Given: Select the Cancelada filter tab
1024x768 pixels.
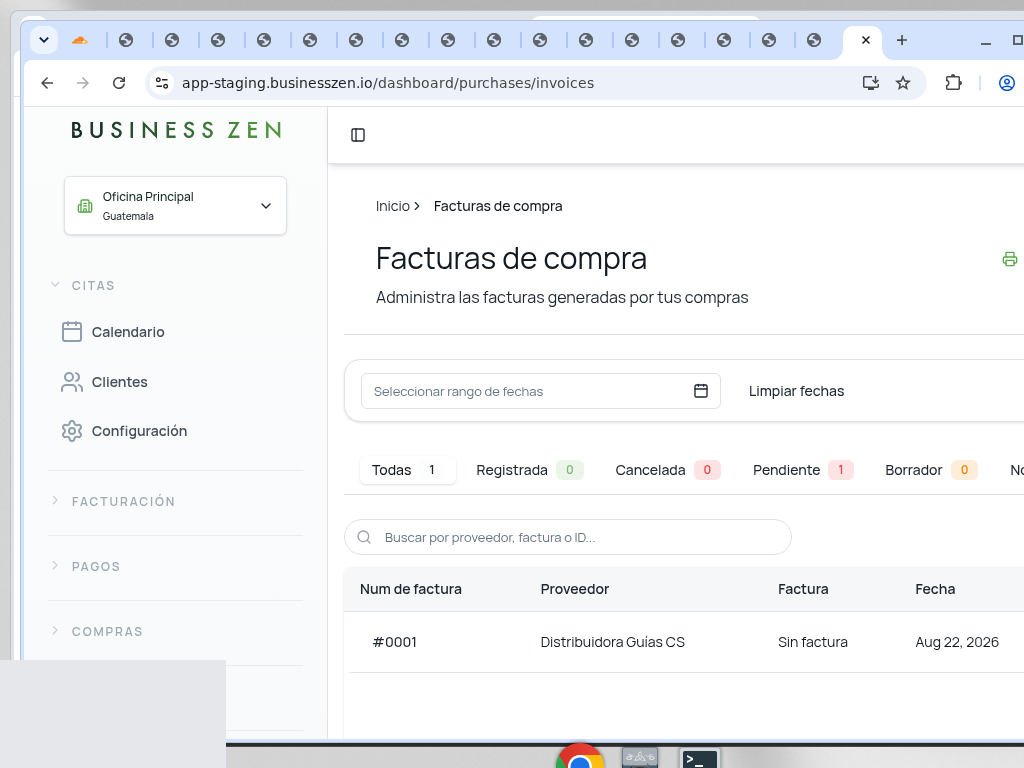Looking at the screenshot, I should click(x=667, y=470).
